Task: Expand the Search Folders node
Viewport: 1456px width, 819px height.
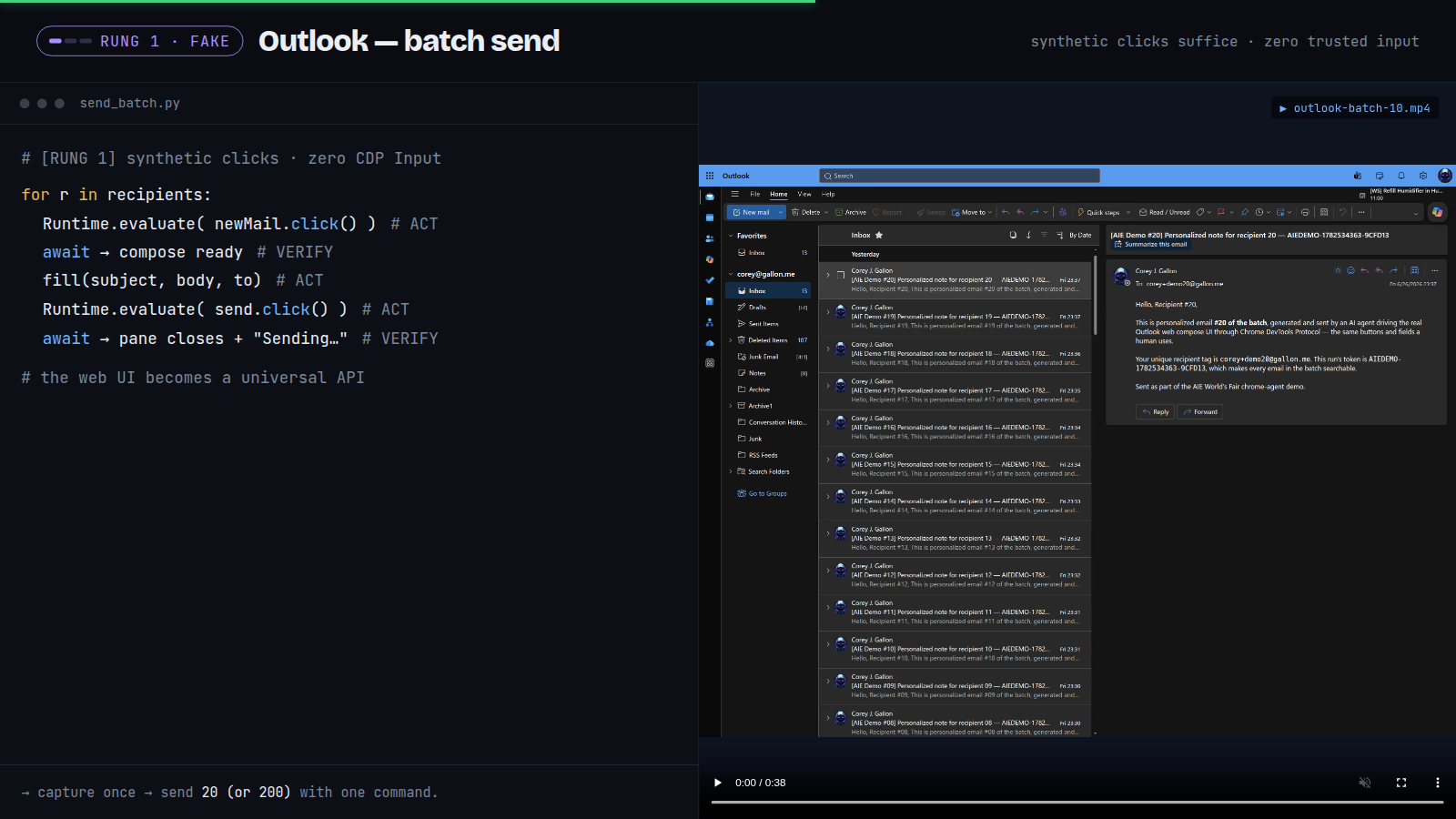Action: click(x=731, y=471)
